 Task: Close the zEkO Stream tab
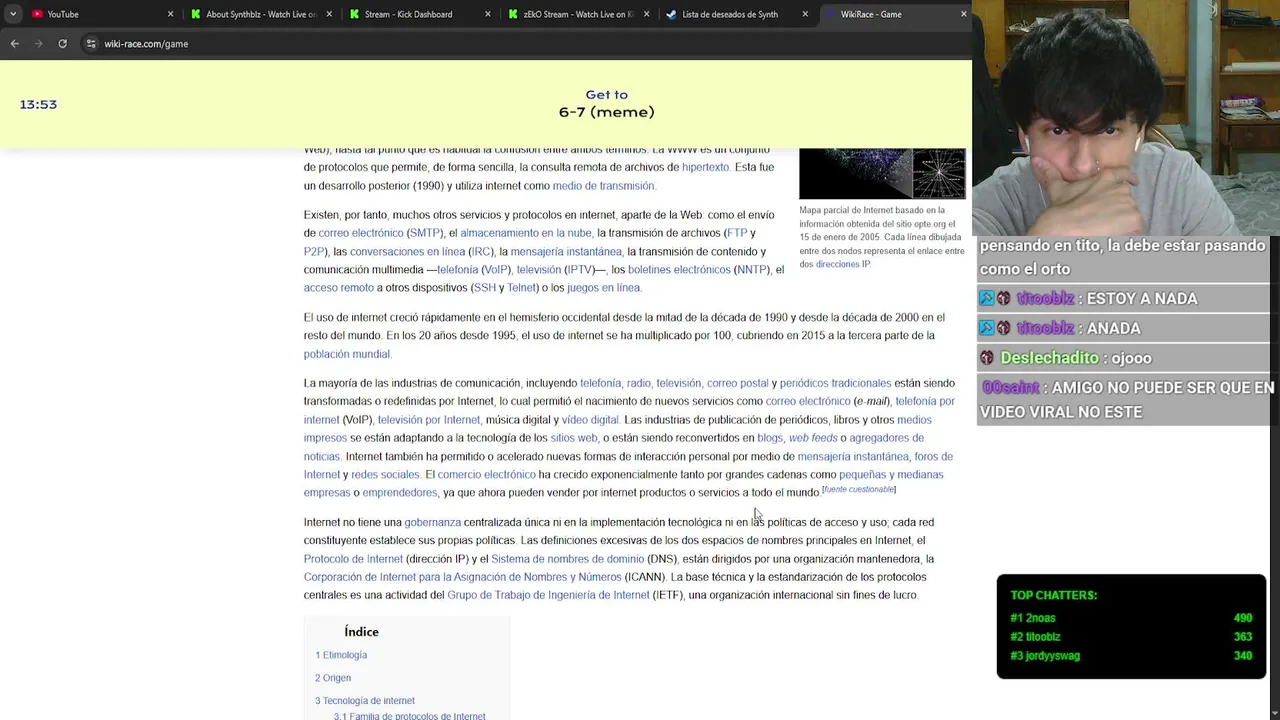(647, 14)
